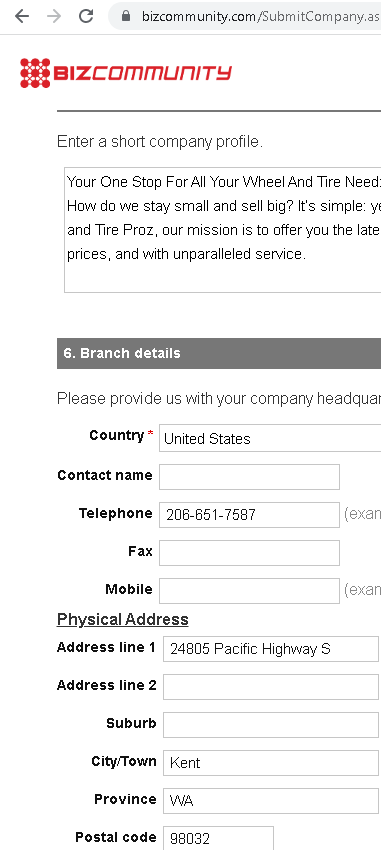
Task: Click the Fax input field
Action: pyautogui.click(x=249, y=553)
